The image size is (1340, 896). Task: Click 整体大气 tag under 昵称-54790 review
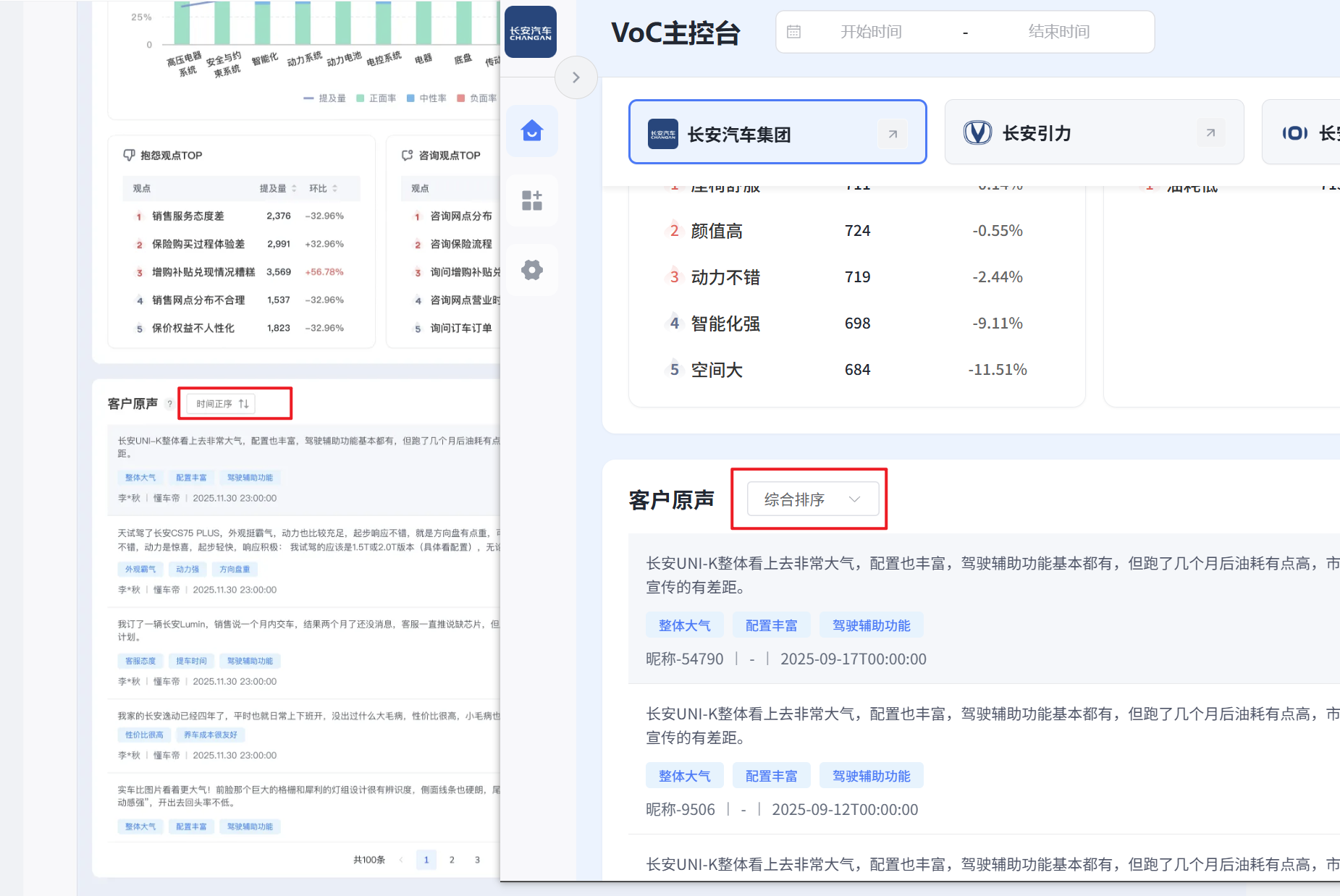click(684, 625)
